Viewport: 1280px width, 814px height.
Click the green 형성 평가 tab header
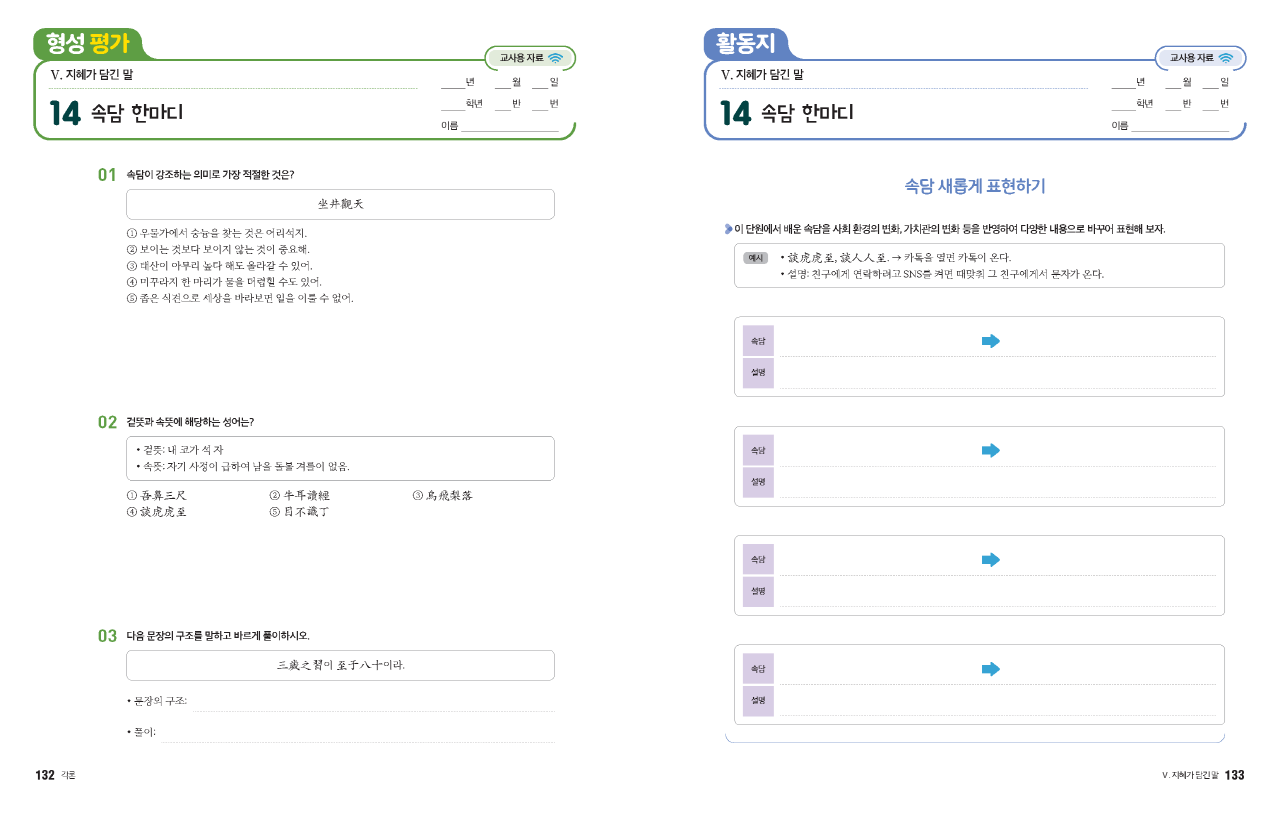coord(88,44)
